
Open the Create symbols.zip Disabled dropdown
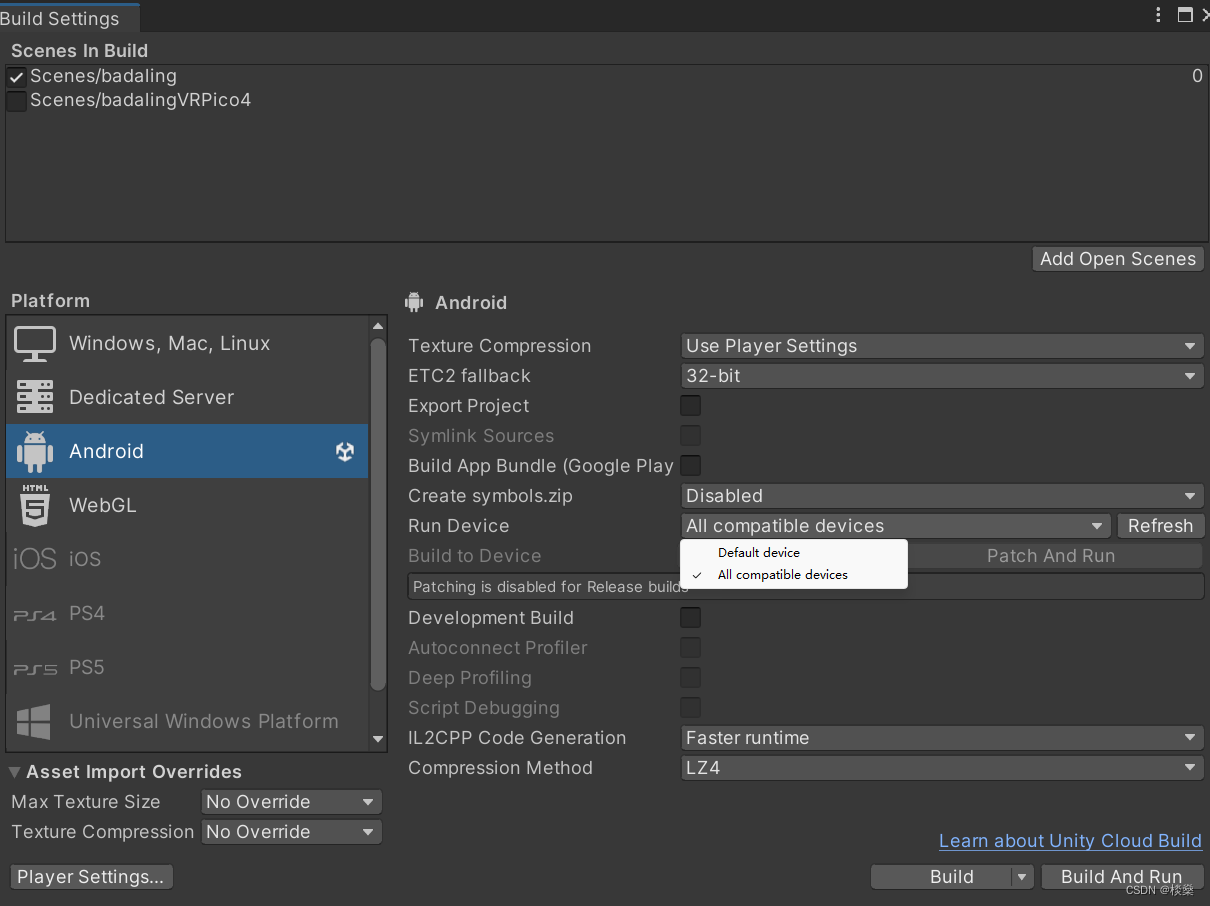click(x=942, y=496)
